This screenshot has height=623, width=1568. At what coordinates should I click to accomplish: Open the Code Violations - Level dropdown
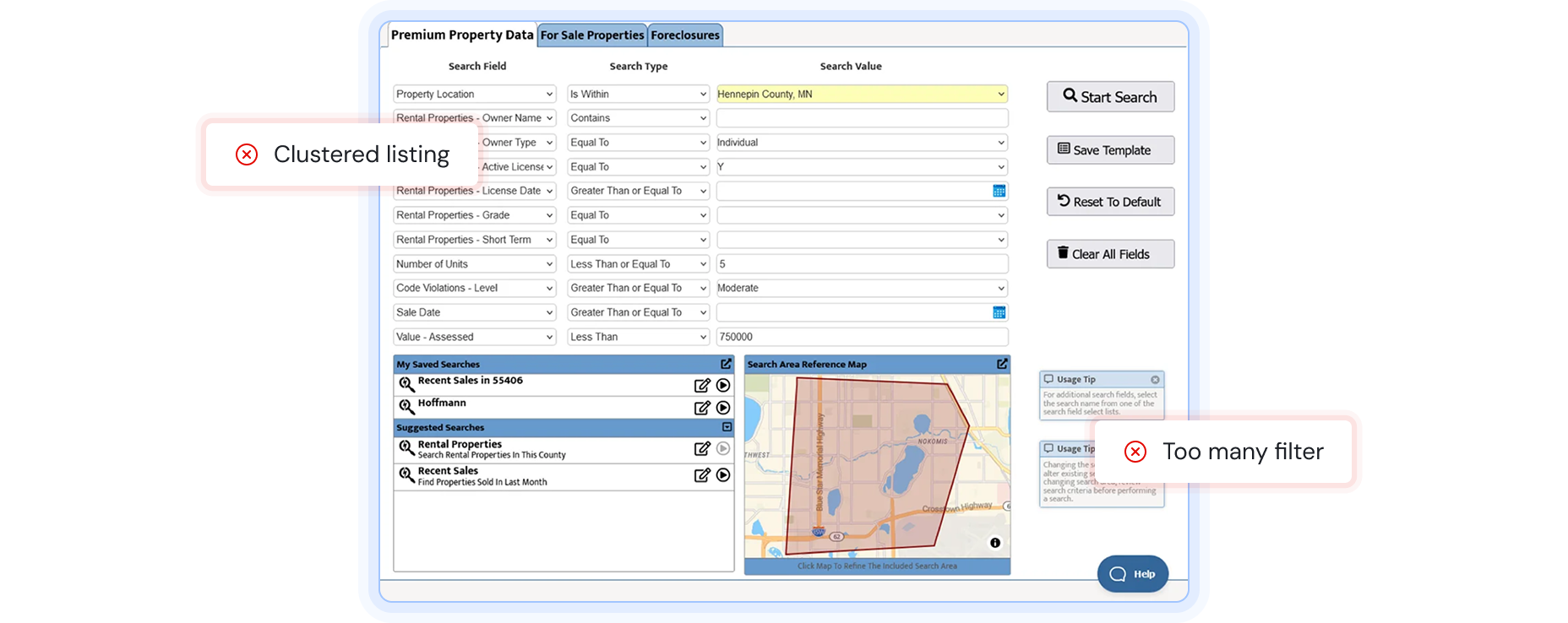click(474, 288)
